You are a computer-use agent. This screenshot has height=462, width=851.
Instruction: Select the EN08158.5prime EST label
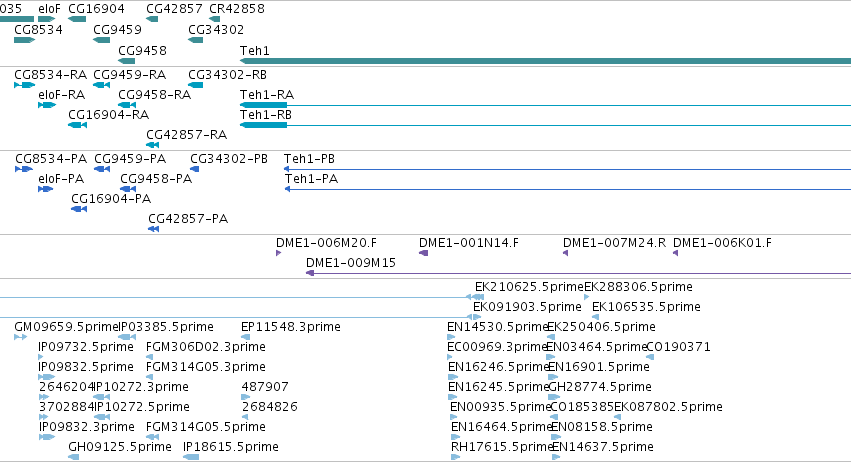pos(601,427)
